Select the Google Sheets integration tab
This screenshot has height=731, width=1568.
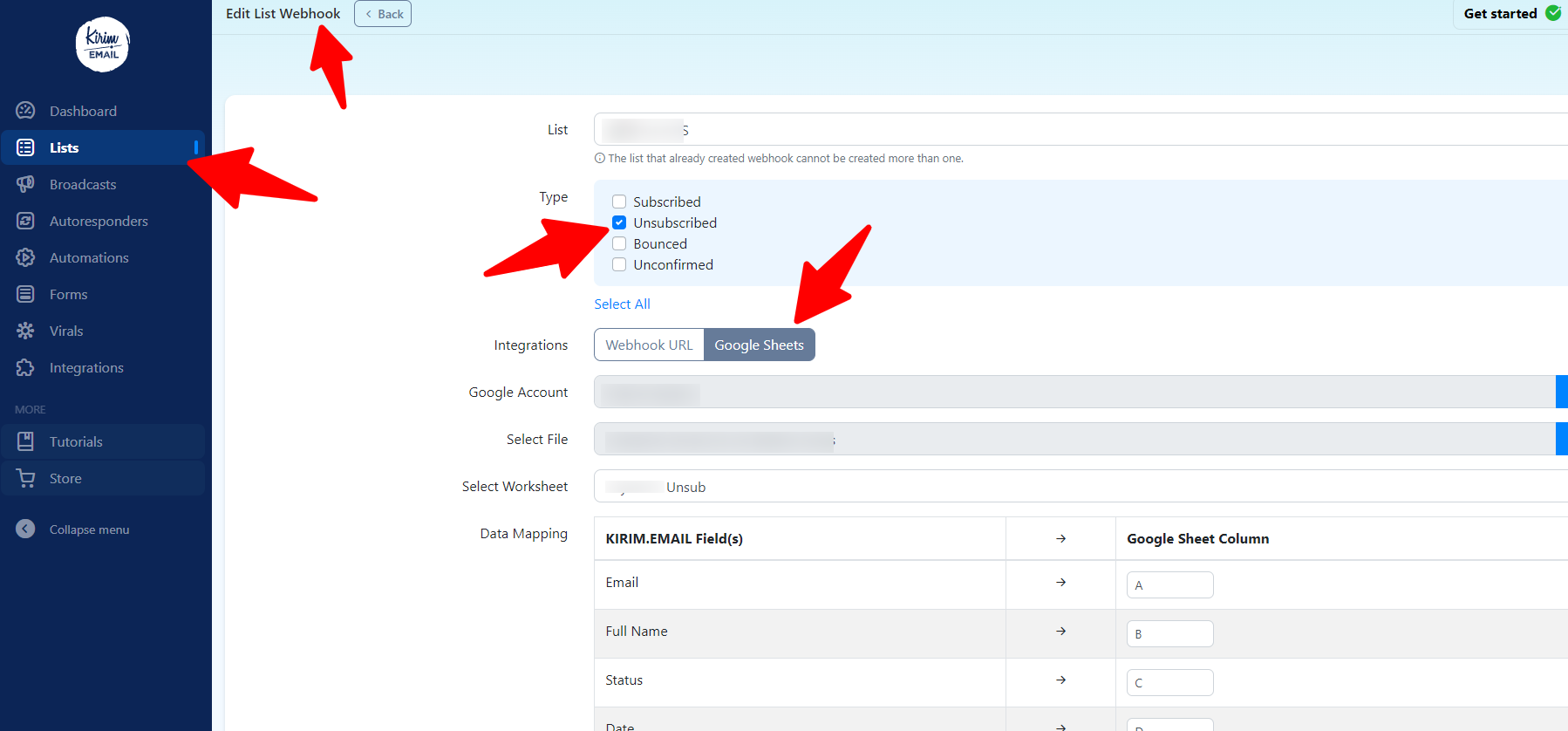[760, 345]
